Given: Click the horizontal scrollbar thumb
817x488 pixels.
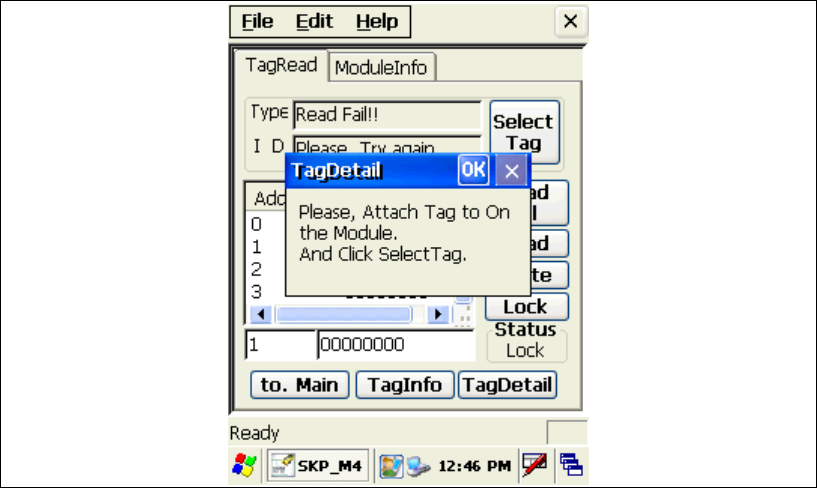Looking at the screenshot, I should (343, 314).
